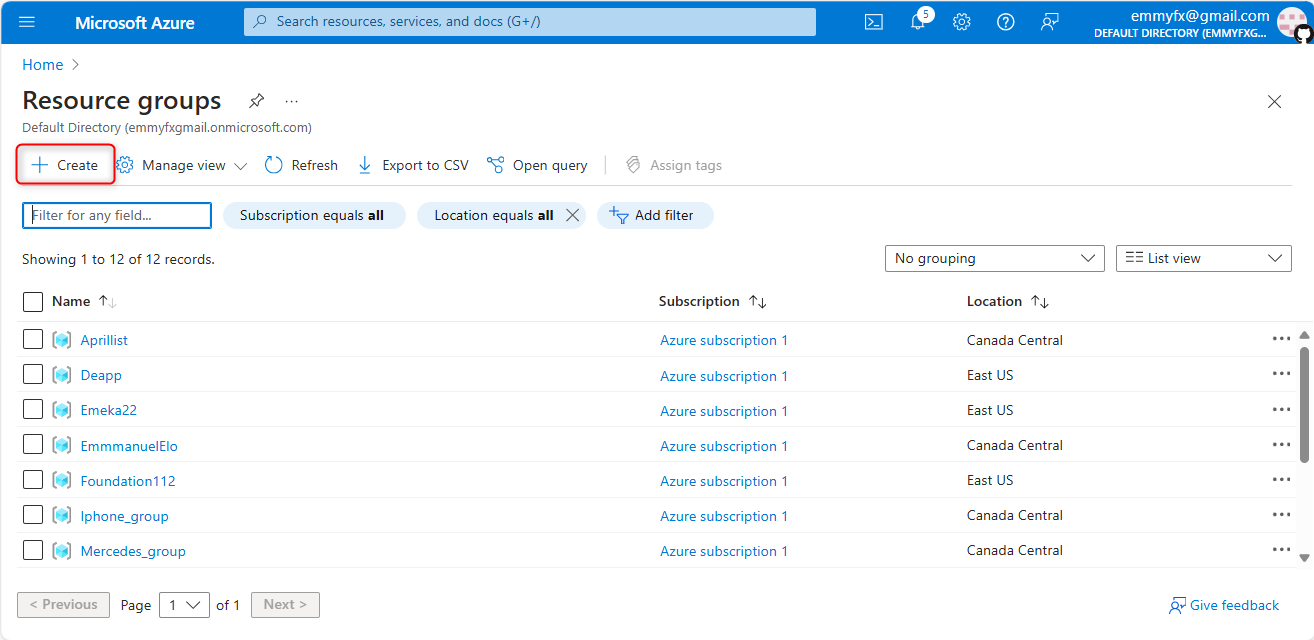Open the hamburger portal menu
This screenshot has width=1314, height=640.
coord(27,22)
